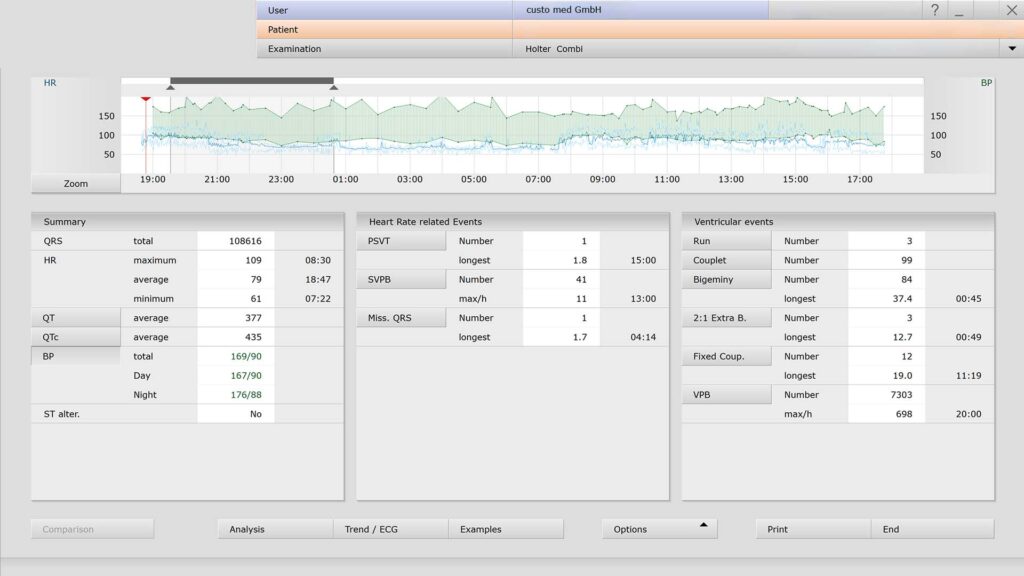The image size is (1024, 576).
Task: Open SVPB events
Action: pos(402,279)
